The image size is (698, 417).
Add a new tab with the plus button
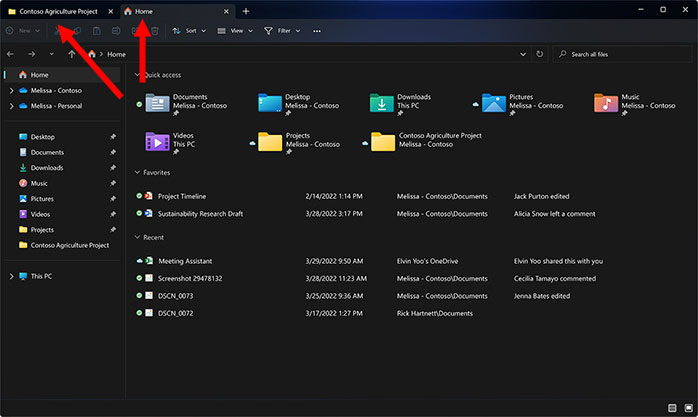pyautogui.click(x=246, y=11)
